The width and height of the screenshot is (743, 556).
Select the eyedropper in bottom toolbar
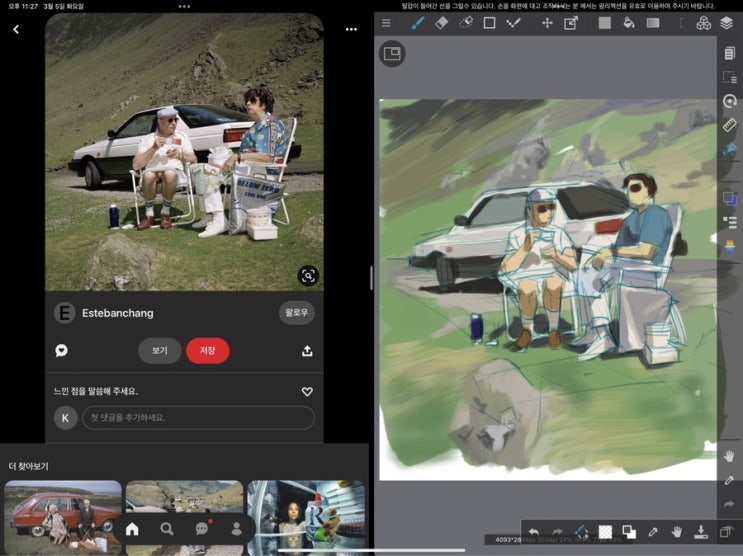click(653, 531)
